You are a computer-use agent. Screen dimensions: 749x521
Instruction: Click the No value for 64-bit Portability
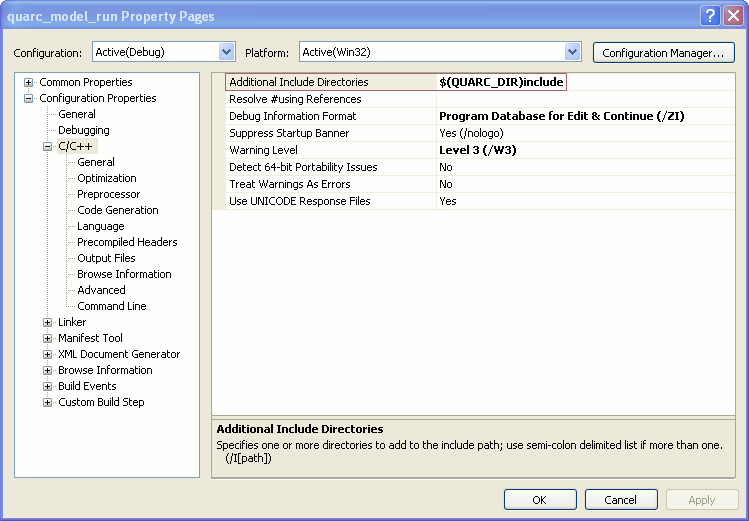coord(446,167)
